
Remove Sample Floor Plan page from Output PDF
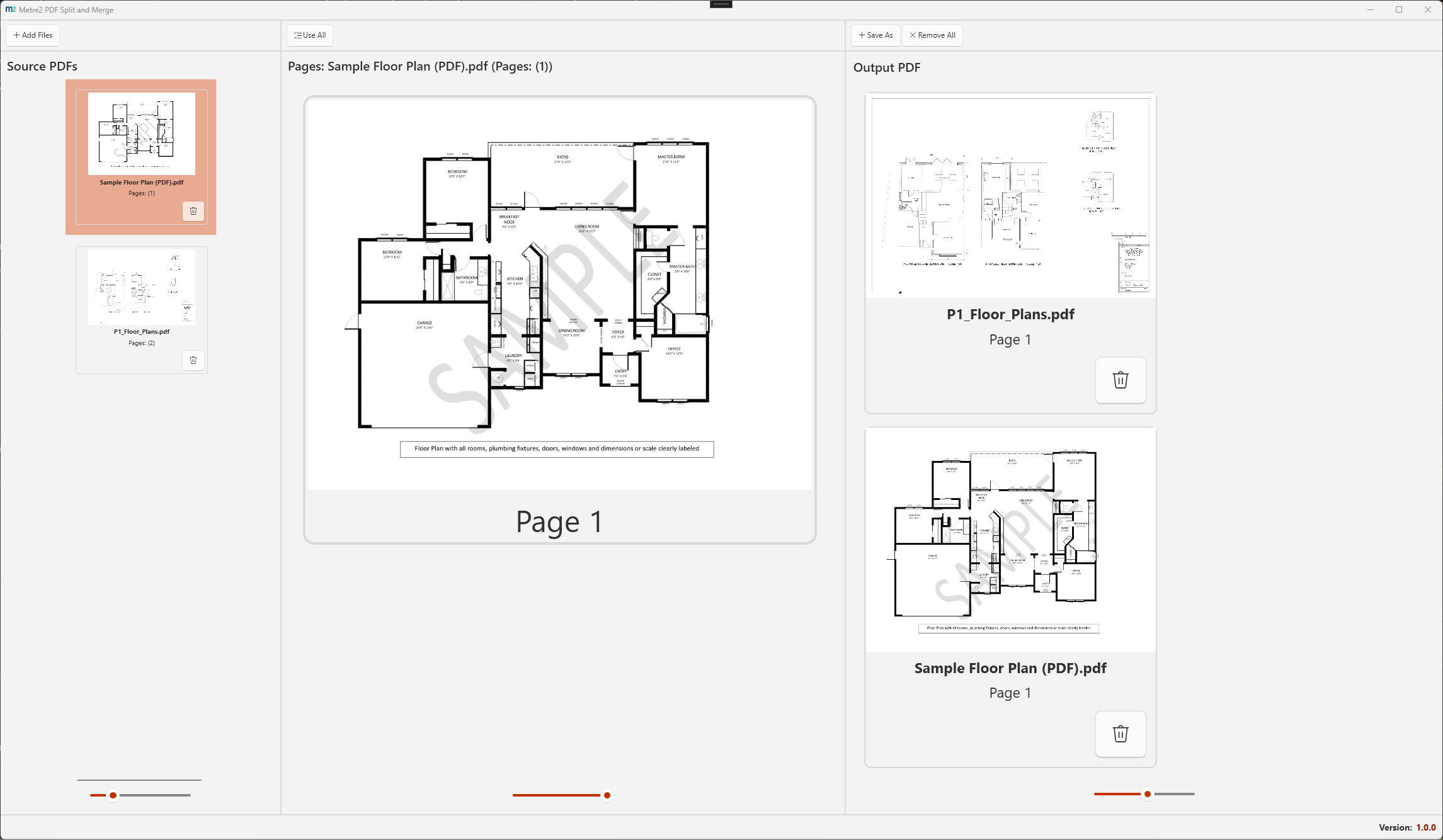pyautogui.click(x=1120, y=734)
